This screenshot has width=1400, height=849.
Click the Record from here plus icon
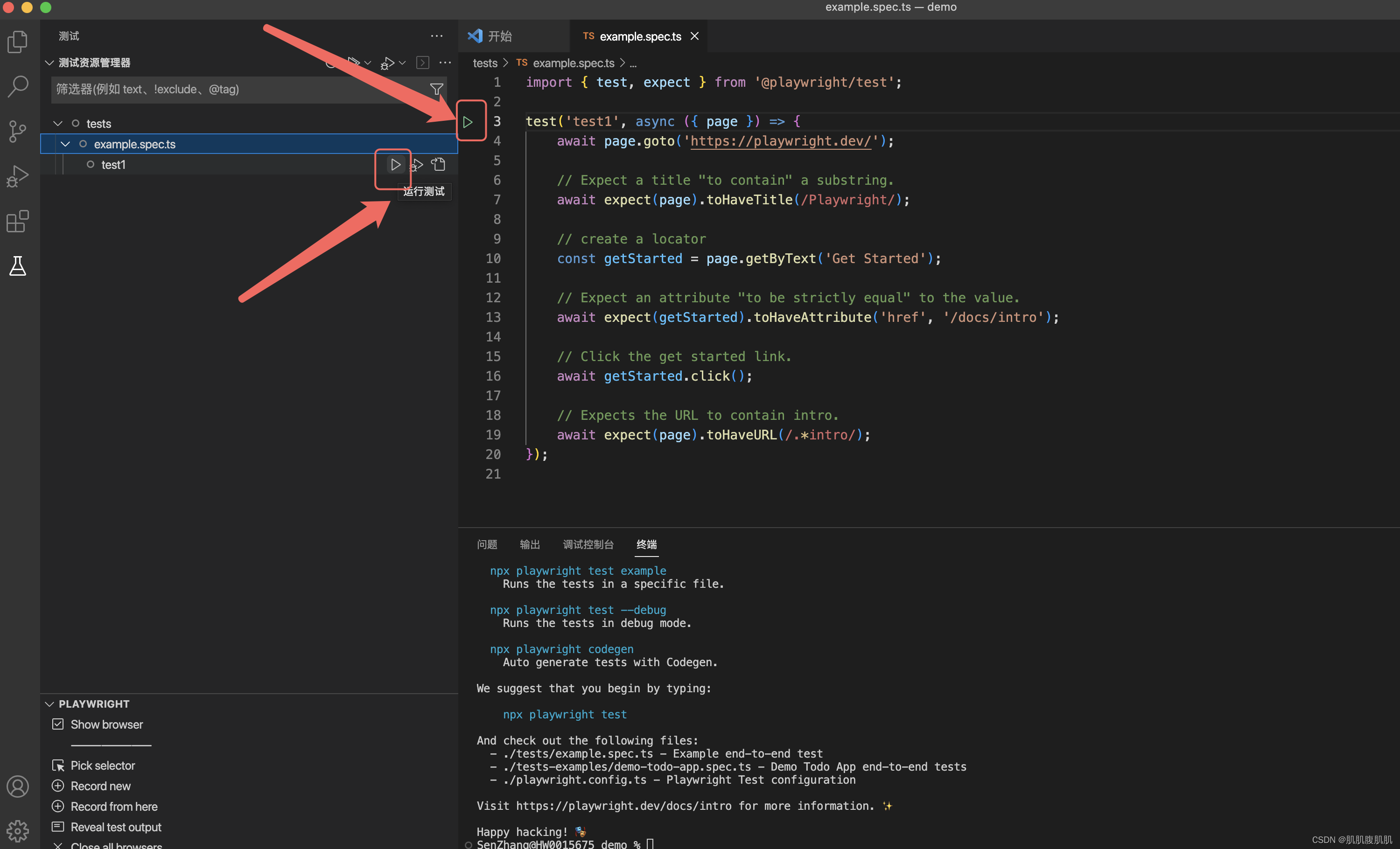58,807
